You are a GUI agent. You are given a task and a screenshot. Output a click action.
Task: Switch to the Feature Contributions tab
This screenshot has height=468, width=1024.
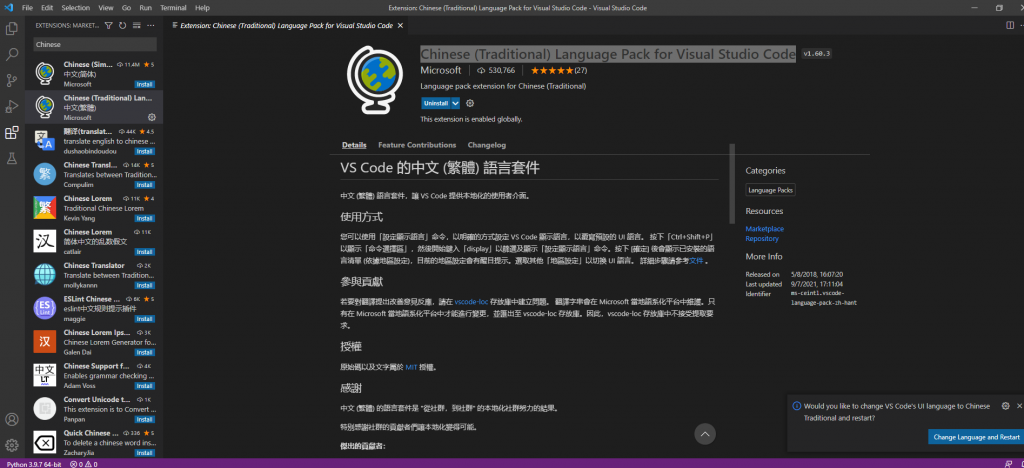pyautogui.click(x=417, y=145)
